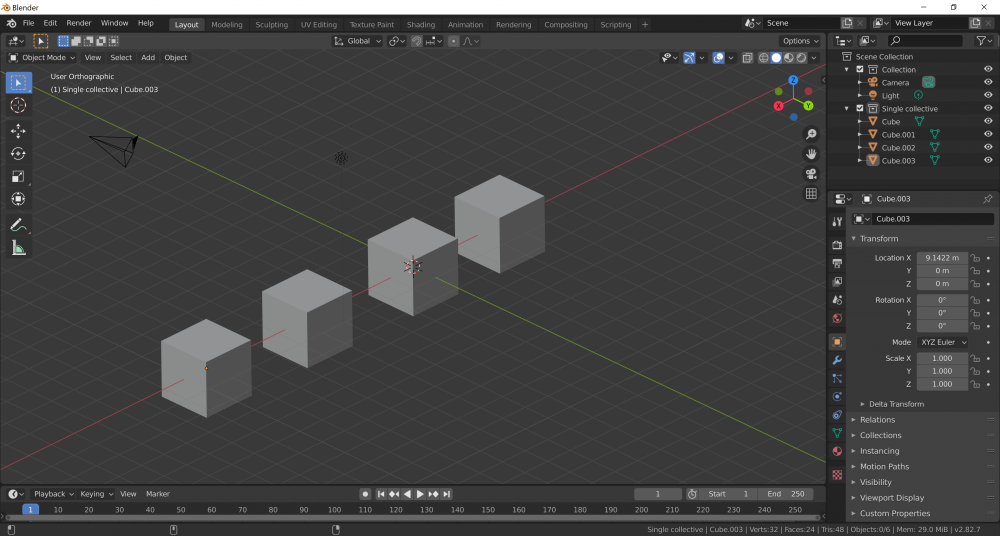1000x536 pixels.
Task: Hide Cube.002 using its eye icon
Action: pos(988,147)
